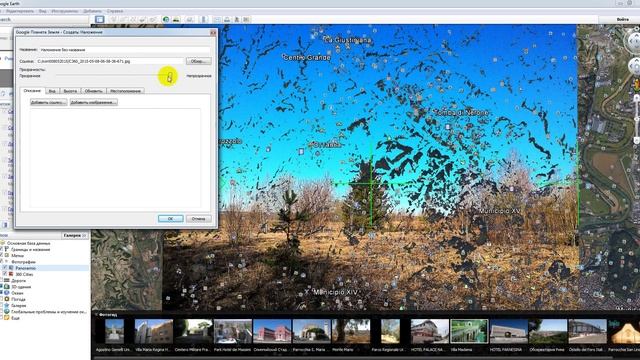Click the Street View pegman icon
The height and width of the screenshot is (360, 640).
636,85
